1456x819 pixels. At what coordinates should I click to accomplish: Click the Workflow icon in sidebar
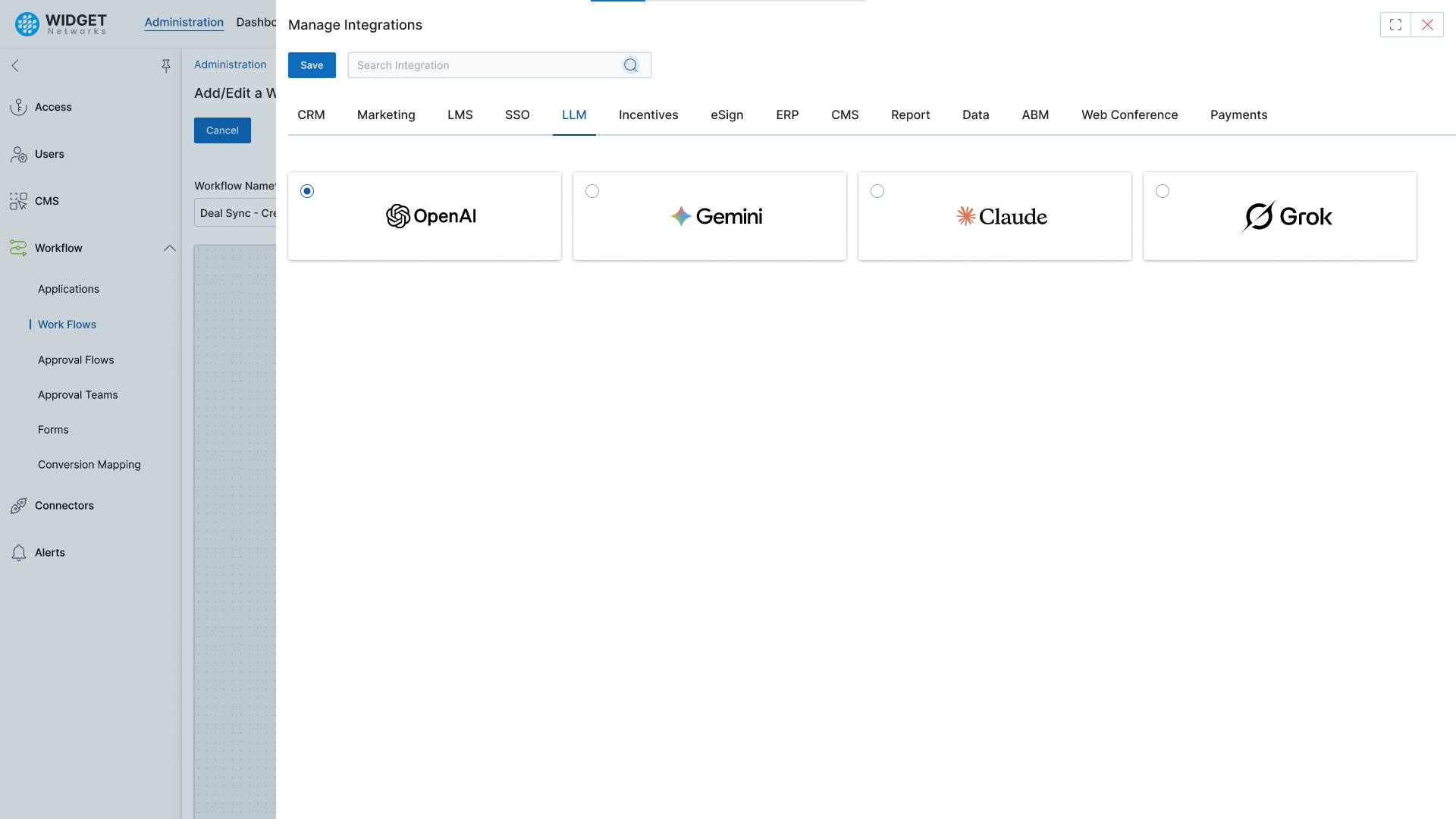click(19, 248)
